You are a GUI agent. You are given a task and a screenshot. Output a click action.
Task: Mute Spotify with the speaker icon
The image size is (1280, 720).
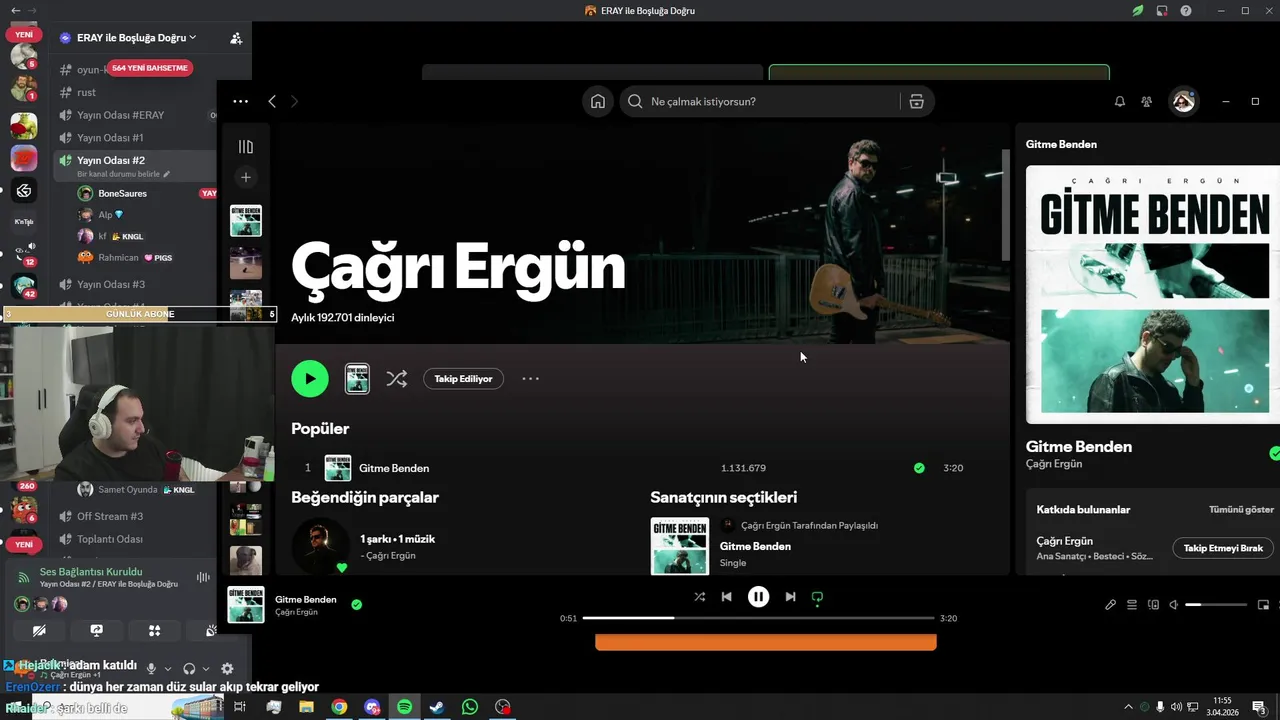[1174, 605]
